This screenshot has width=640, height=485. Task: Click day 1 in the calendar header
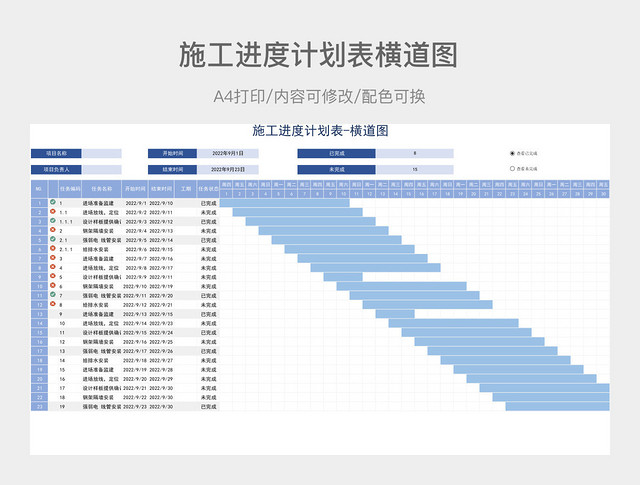tap(226, 194)
